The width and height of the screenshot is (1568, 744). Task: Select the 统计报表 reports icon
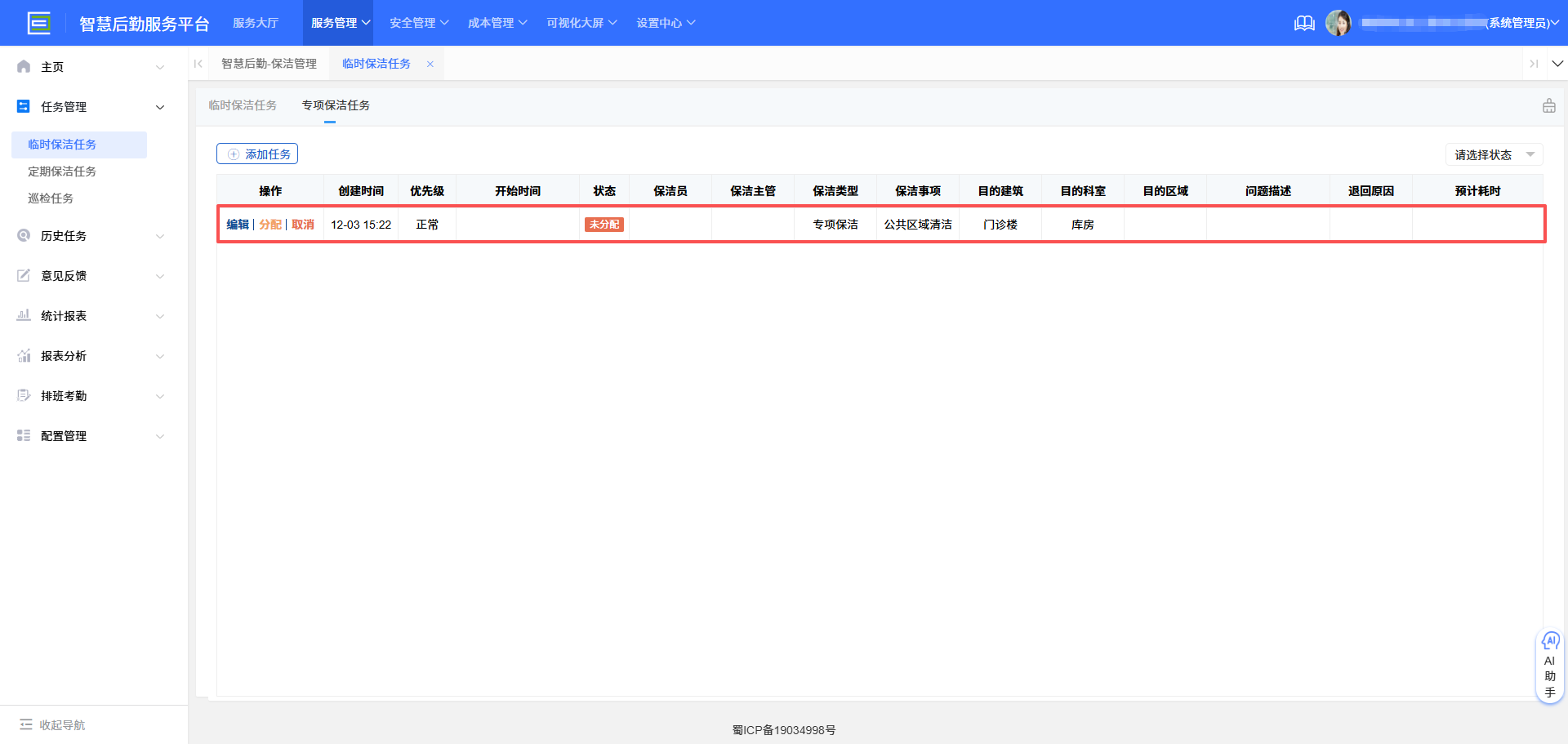pyautogui.click(x=23, y=315)
